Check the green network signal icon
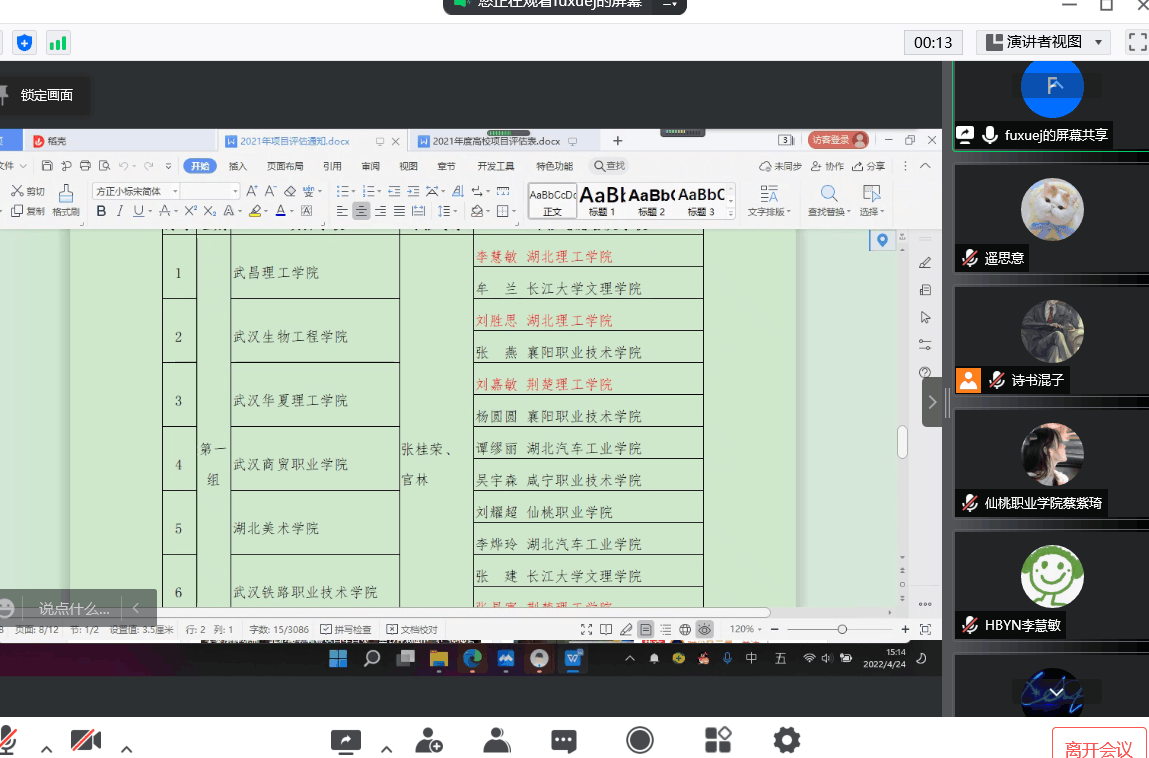The height and width of the screenshot is (758, 1149). click(58, 43)
